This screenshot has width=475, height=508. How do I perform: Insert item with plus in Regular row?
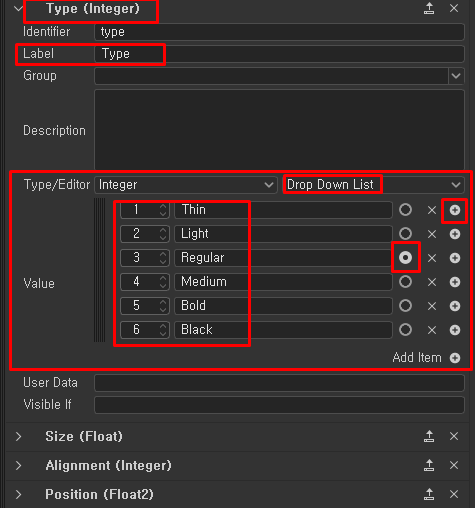(x=455, y=258)
